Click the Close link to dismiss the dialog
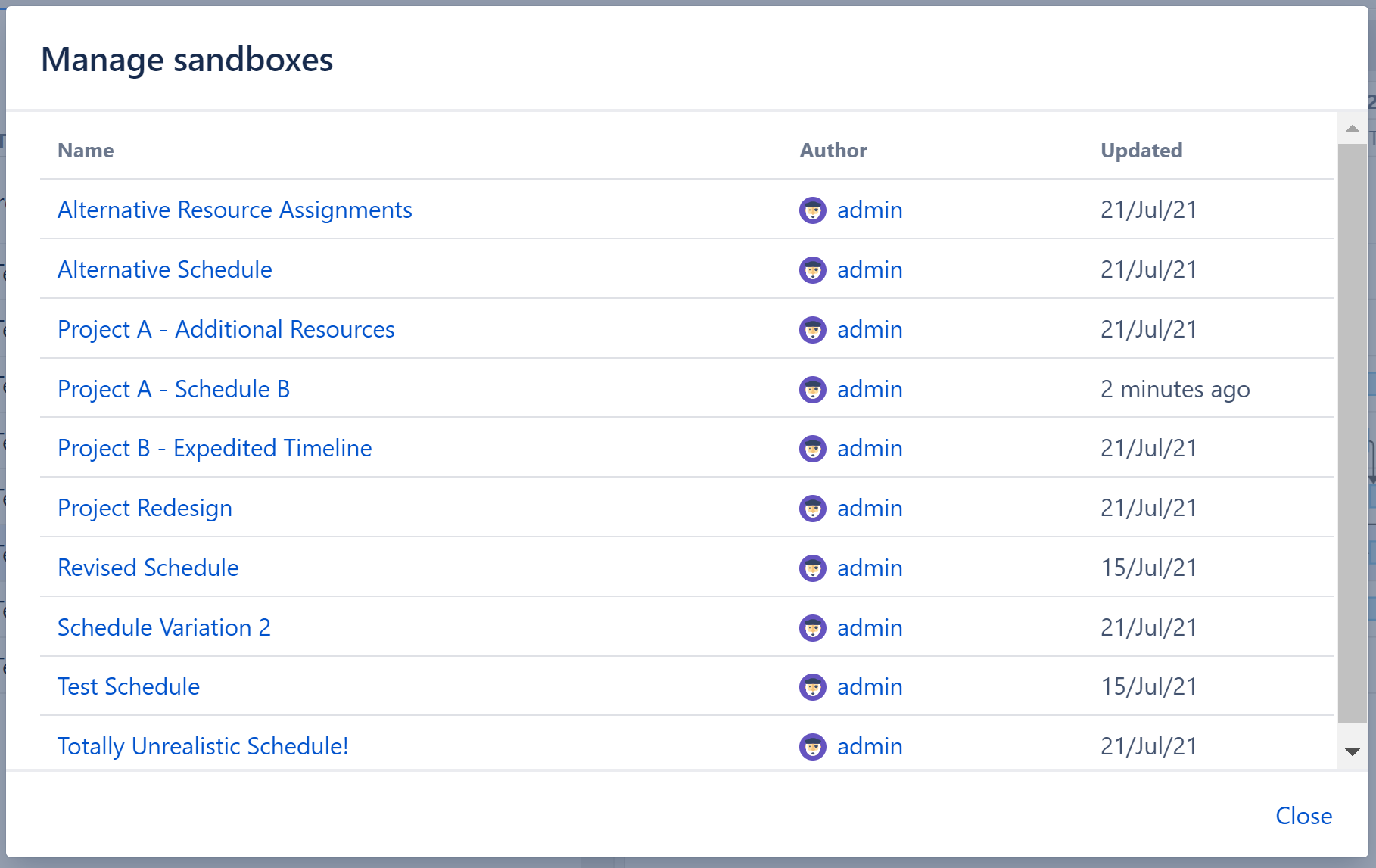Image resolution: width=1376 pixels, height=868 pixels. (x=1303, y=816)
